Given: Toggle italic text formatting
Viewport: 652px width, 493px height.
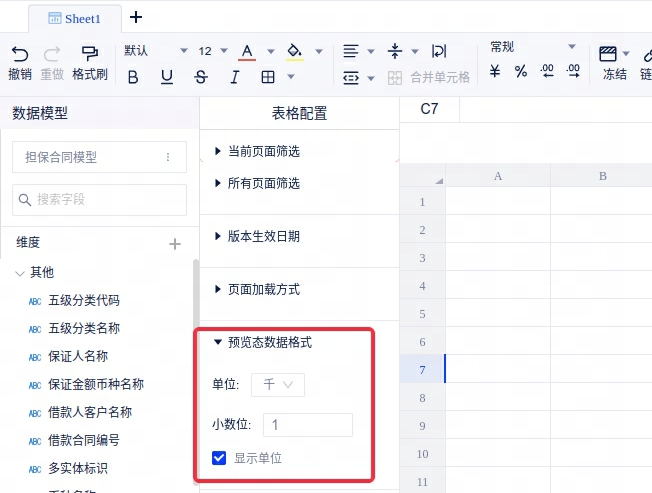Looking at the screenshot, I should coord(235,77).
